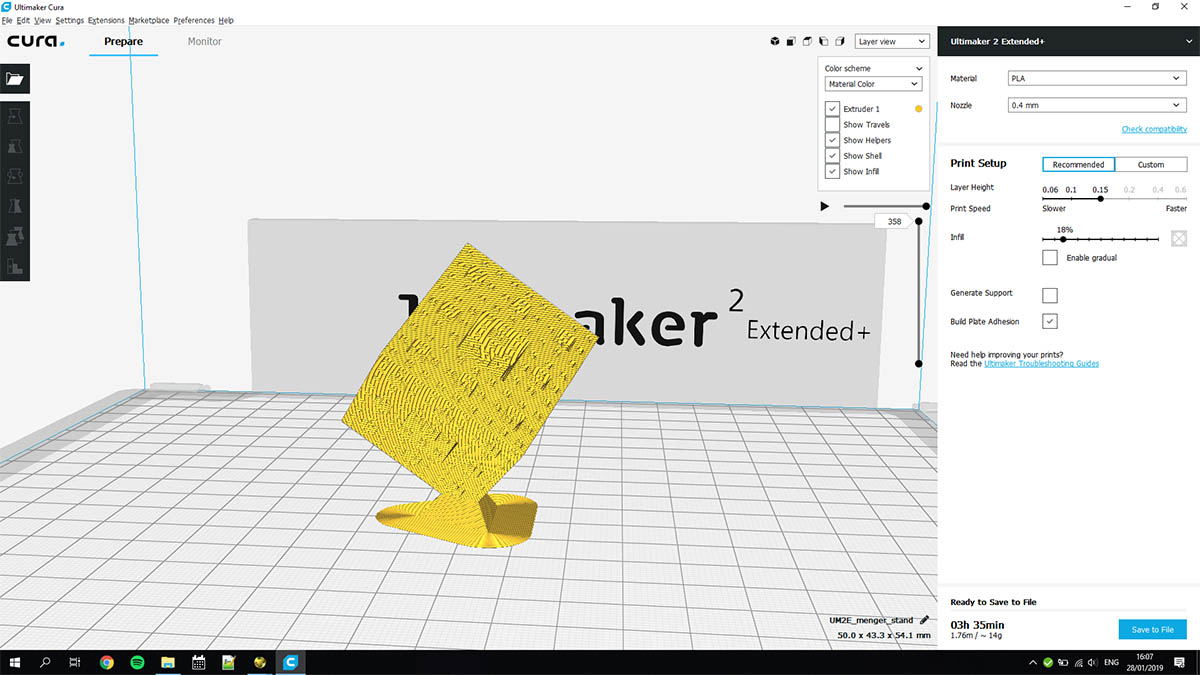
Task: Switch to right side camera view icon
Action: click(x=840, y=42)
